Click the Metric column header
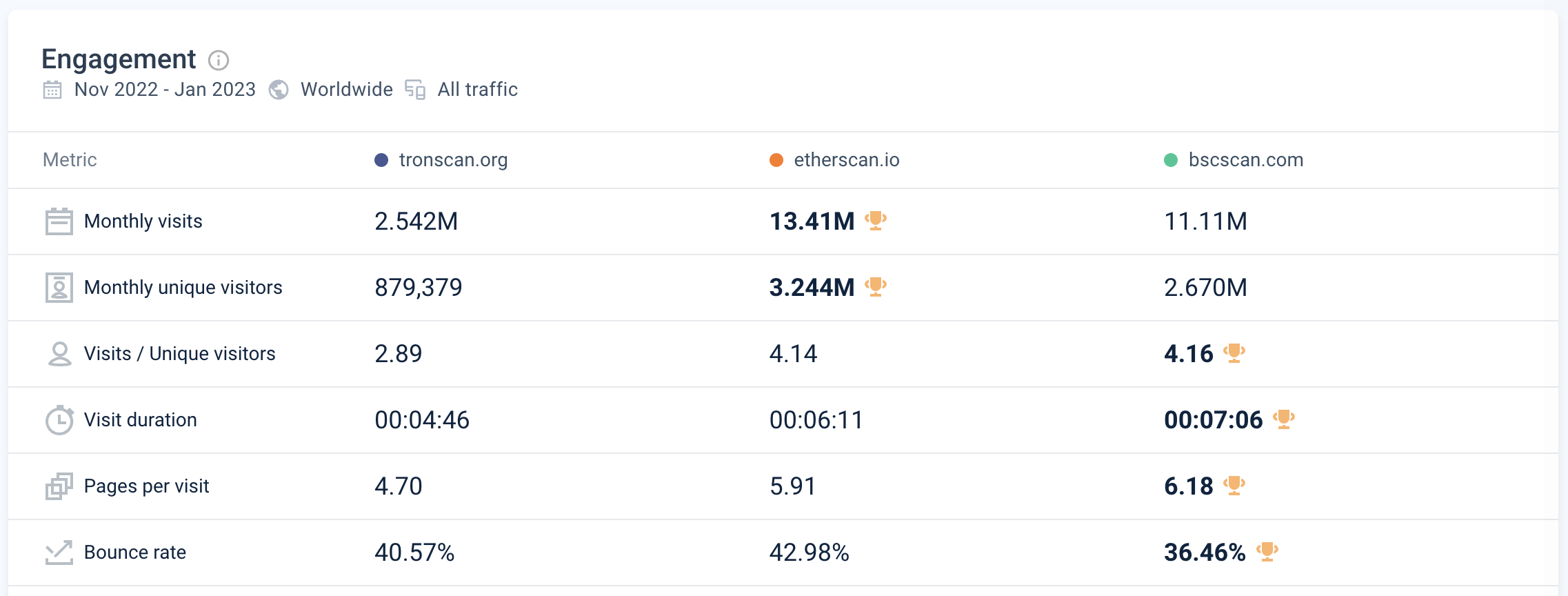This screenshot has height=596, width=1568. pos(70,160)
